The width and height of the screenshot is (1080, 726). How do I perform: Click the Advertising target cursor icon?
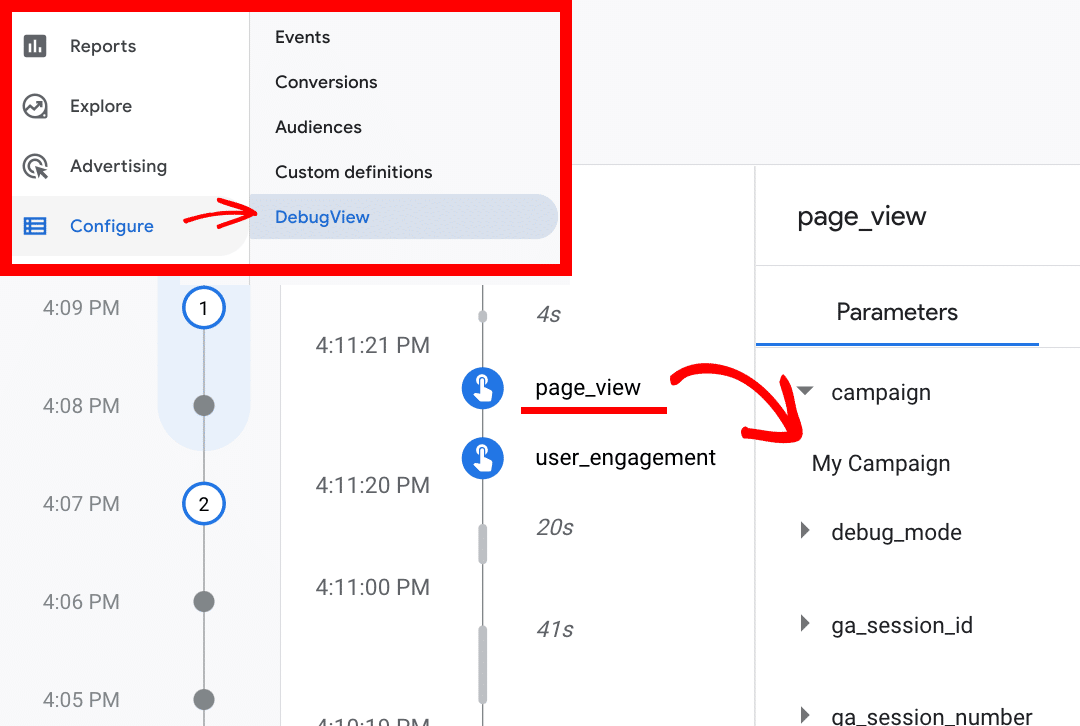(x=35, y=166)
